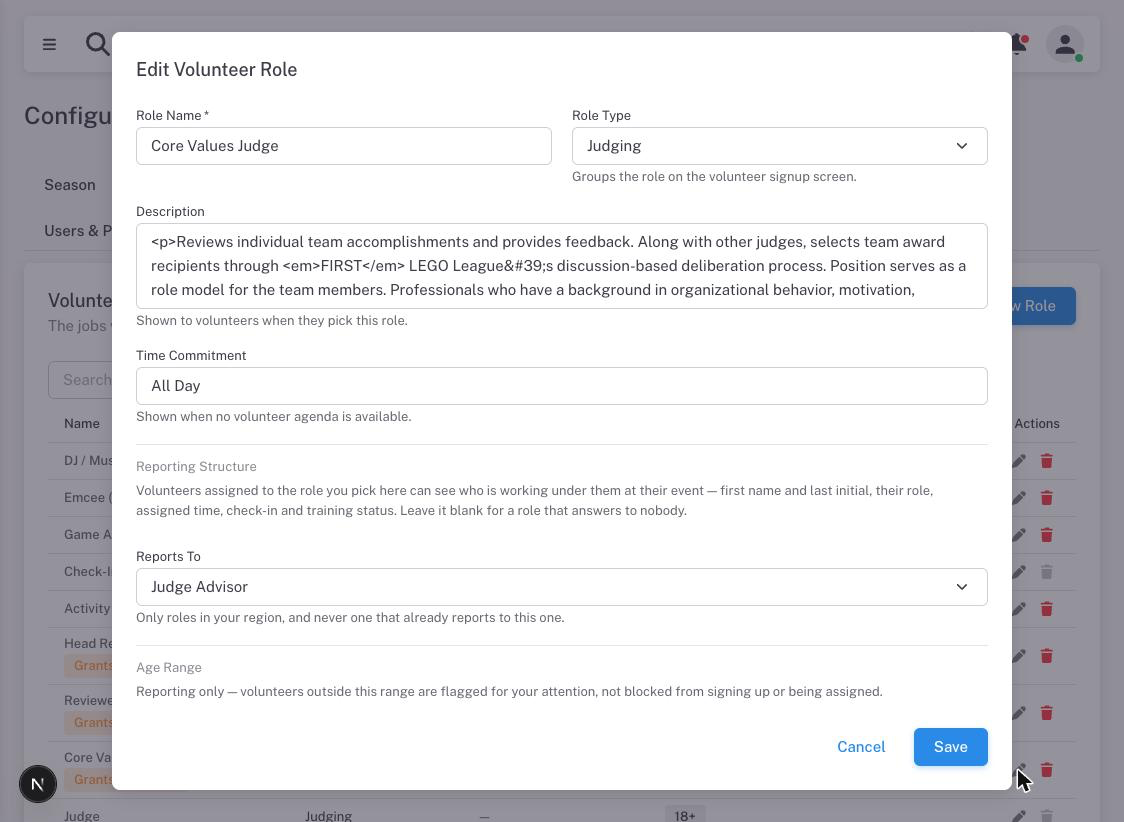This screenshot has height=822, width=1124.
Task: Click the Grants badge under Head Re
Action: pos(89,665)
